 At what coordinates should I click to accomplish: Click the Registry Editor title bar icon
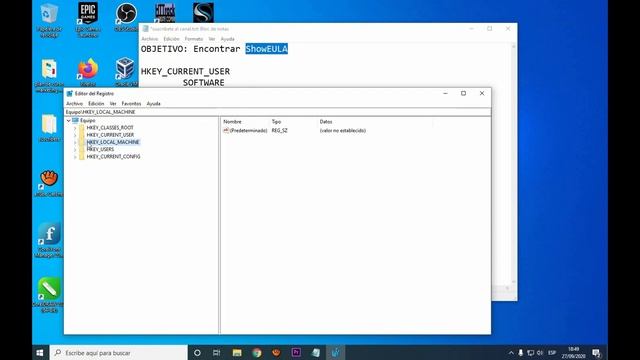click(x=69, y=93)
